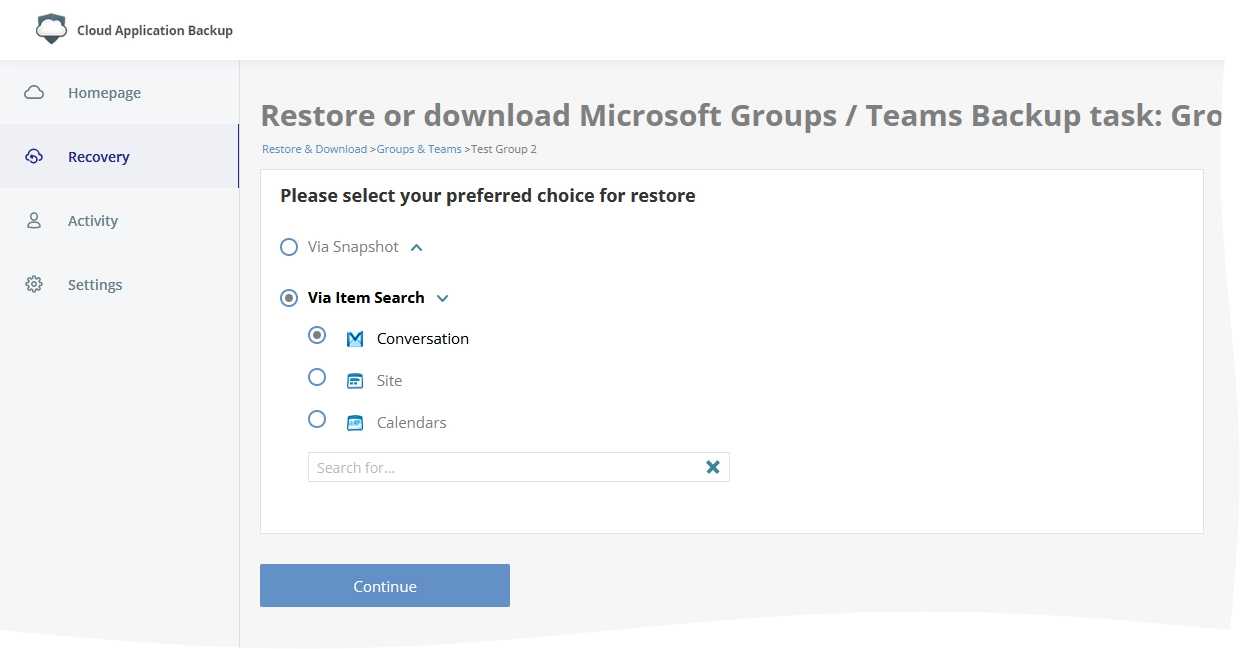Viewport: 1240px width, 649px height.
Task: Click the Site icon
Action: [x=355, y=381]
